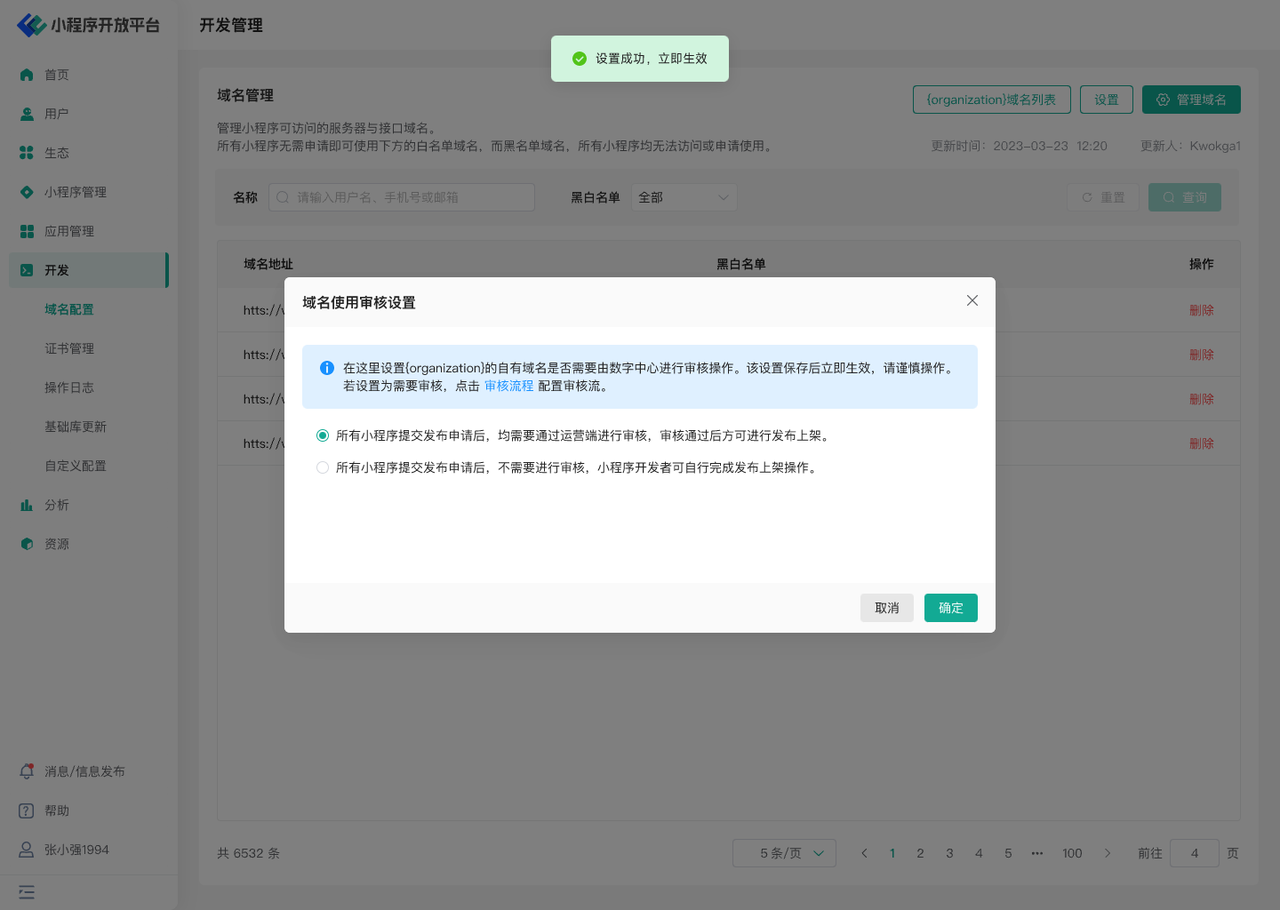Open the 用户 user icon in sidebar
The width and height of the screenshot is (1280, 910).
tap(27, 114)
